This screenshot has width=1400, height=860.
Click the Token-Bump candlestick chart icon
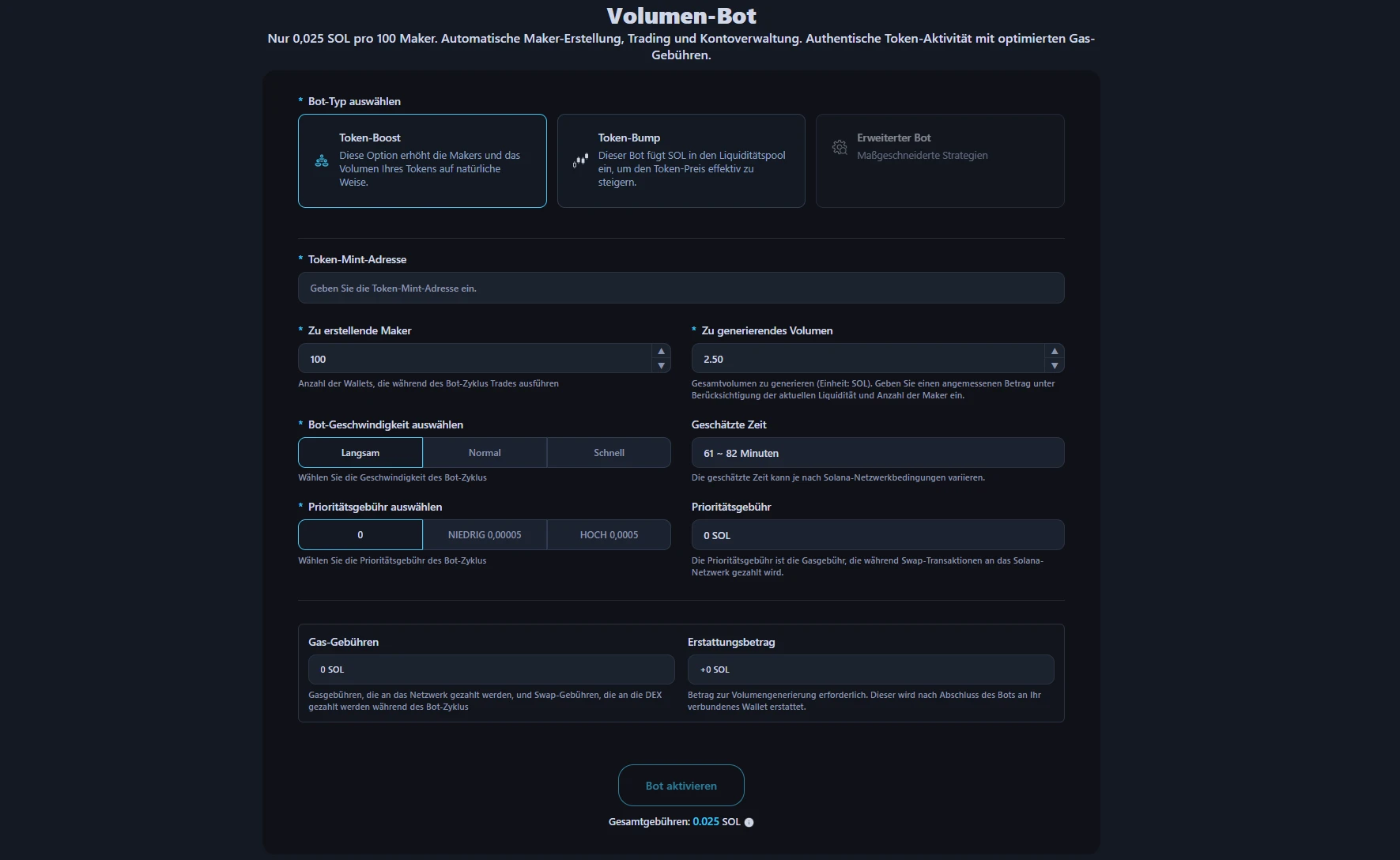[x=580, y=161]
